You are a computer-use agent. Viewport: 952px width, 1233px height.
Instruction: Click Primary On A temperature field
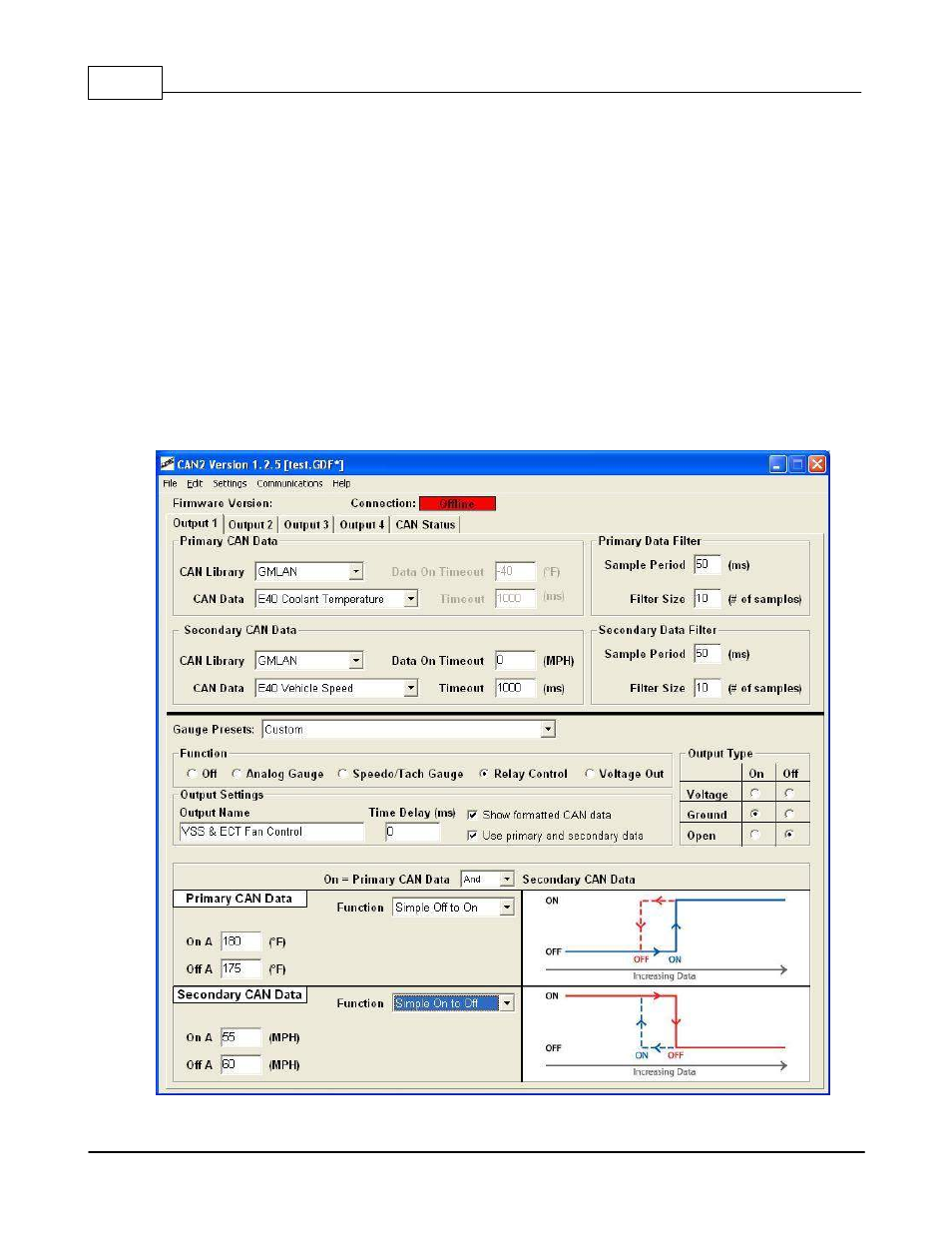coord(240,941)
